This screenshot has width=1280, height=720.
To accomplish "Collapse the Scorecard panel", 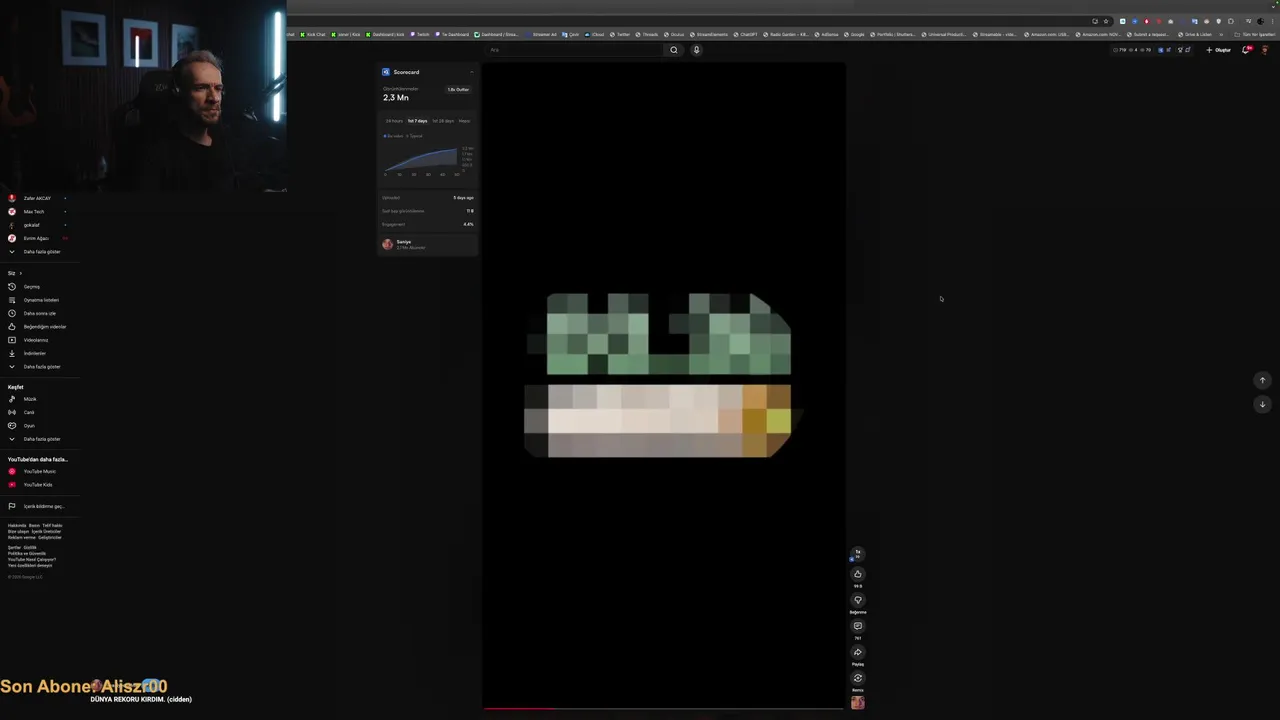I will [472, 72].
